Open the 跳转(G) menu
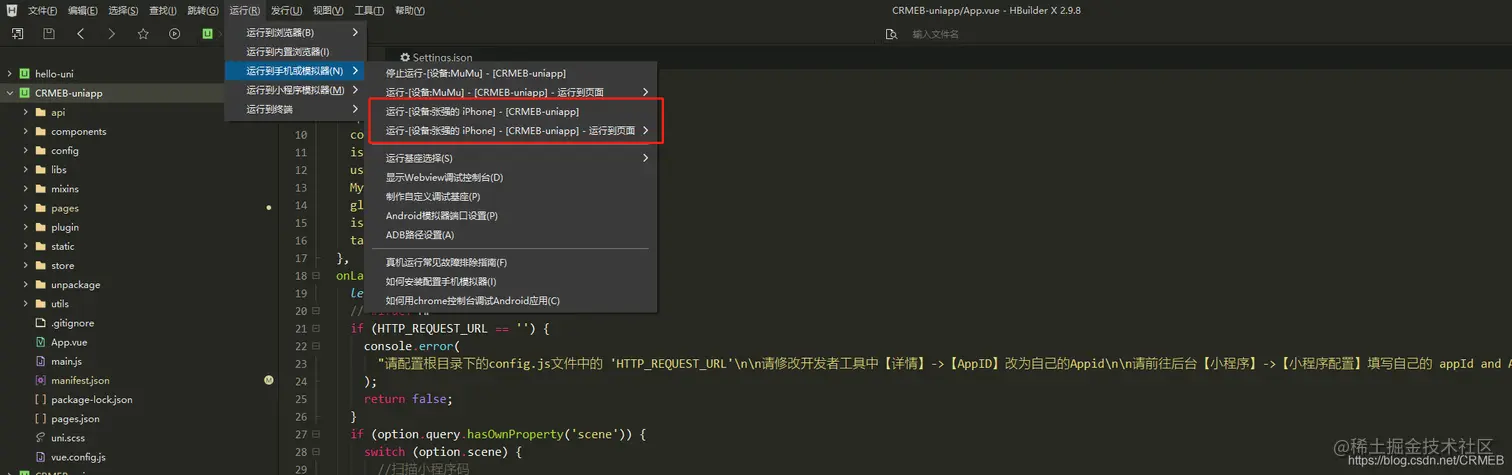This screenshot has width=1512, height=475. tap(202, 10)
